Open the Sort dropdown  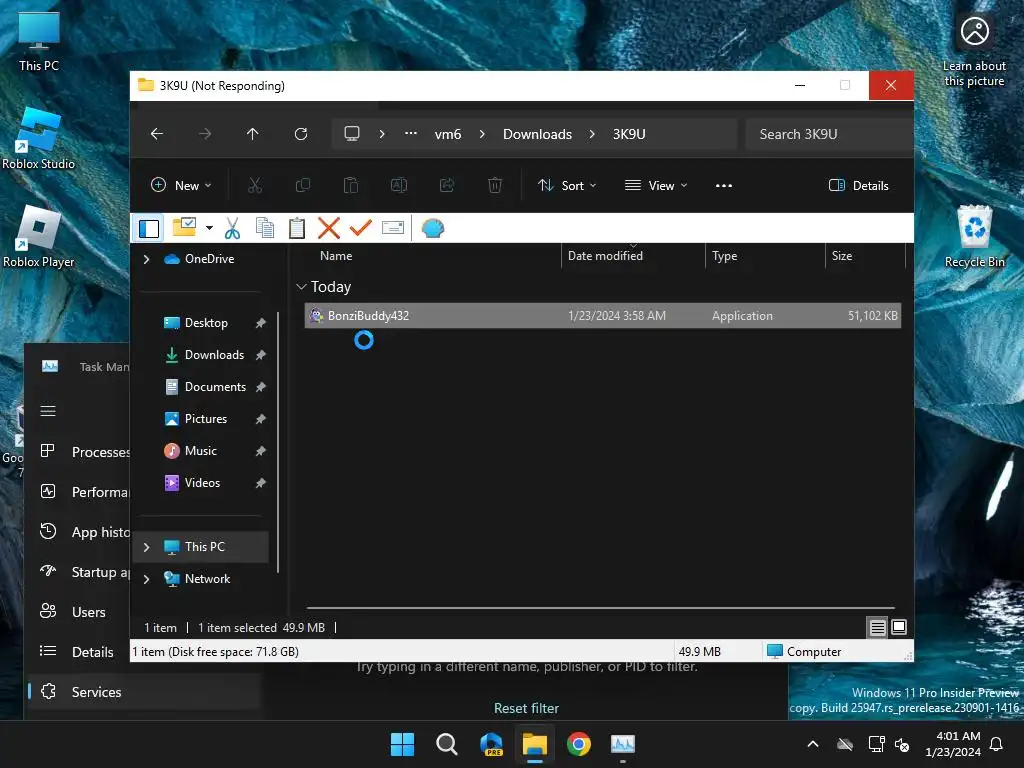pyautogui.click(x=567, y=185)
